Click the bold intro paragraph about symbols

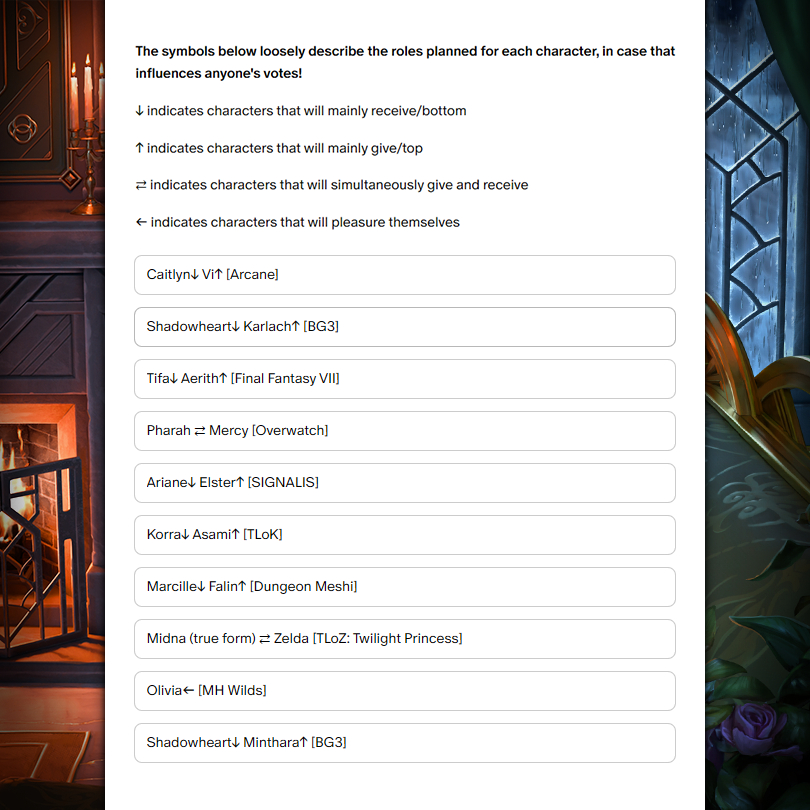coord(405,62)
